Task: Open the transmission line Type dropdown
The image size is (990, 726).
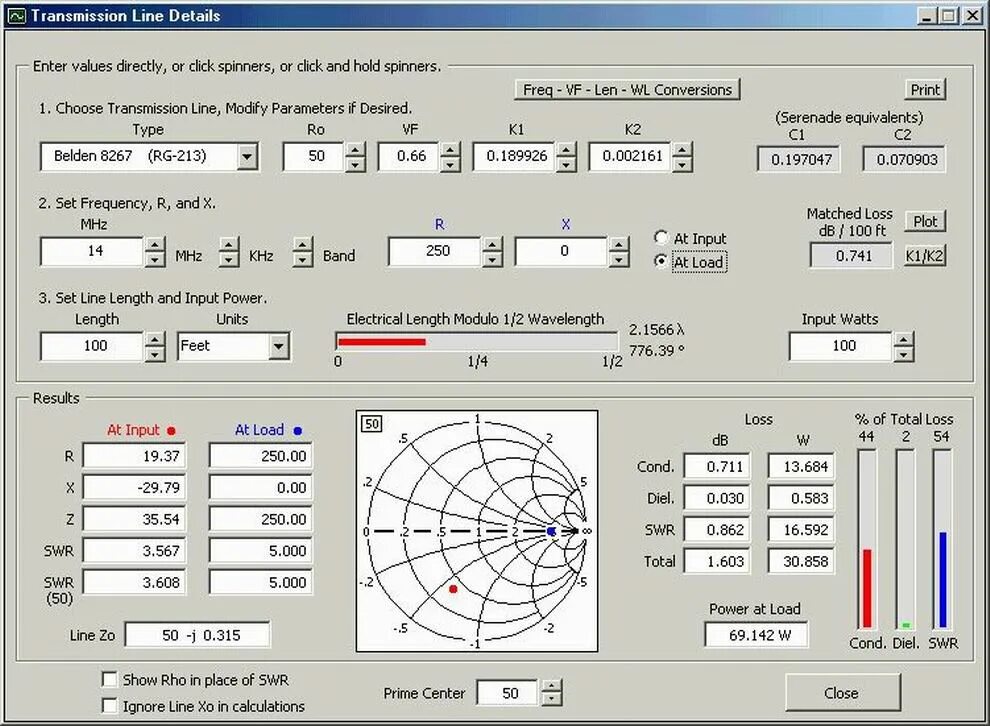Action: point(247,157)
